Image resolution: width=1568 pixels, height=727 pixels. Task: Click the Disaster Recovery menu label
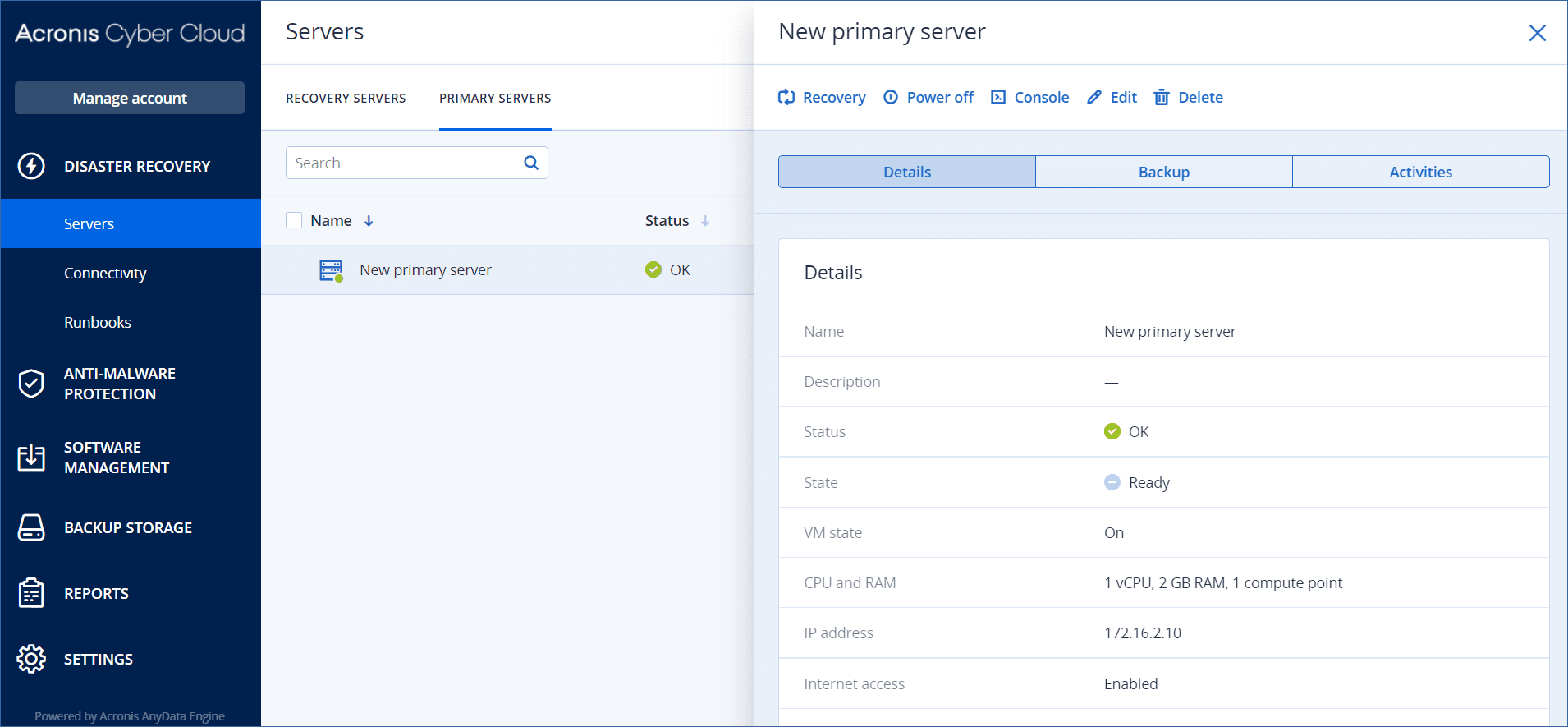click(x=137, y=166)
